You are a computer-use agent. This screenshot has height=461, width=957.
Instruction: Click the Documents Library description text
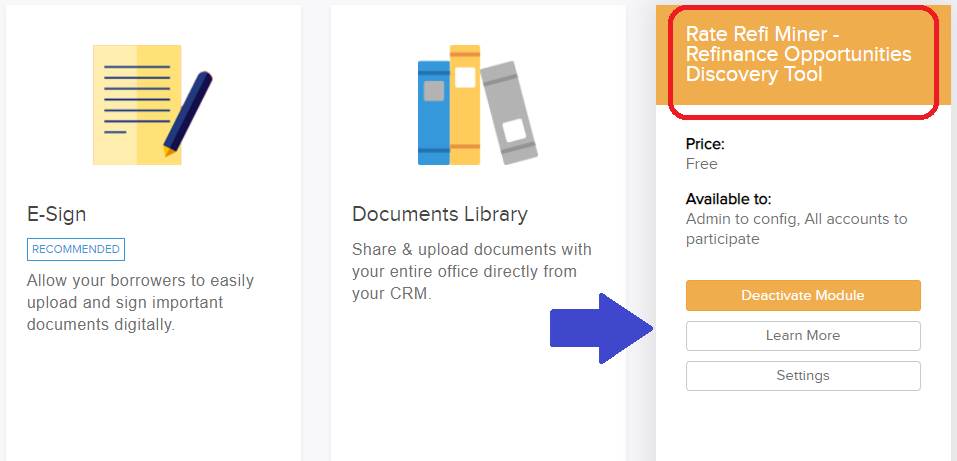click(x=472, y=271)
